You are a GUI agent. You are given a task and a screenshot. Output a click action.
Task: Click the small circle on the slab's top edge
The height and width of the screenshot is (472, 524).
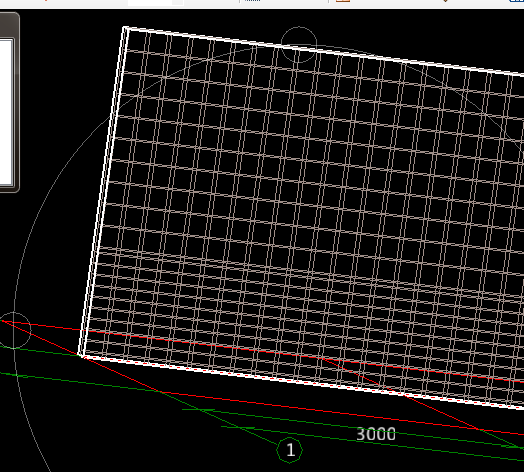(x=299, y=45)
